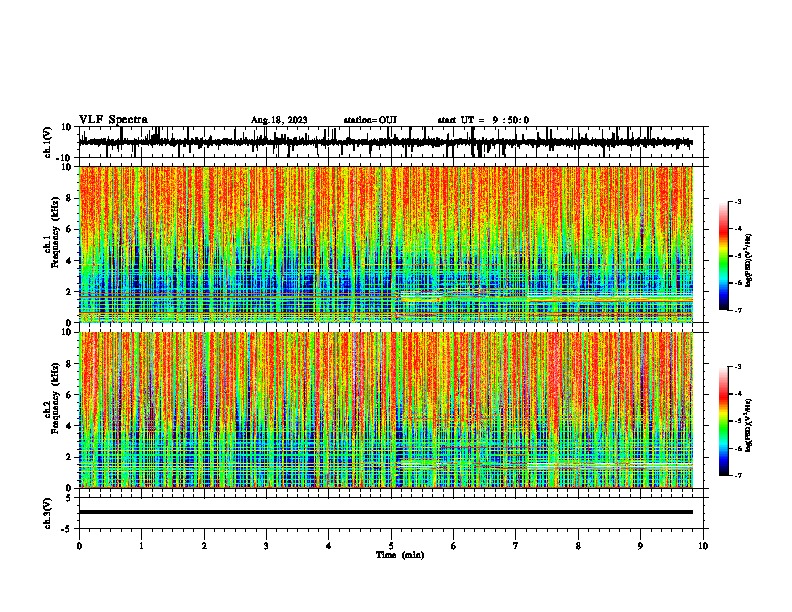Click time axis tick label "7"
792x612 pixels.
pyautogui.click(x=516, y=546)
